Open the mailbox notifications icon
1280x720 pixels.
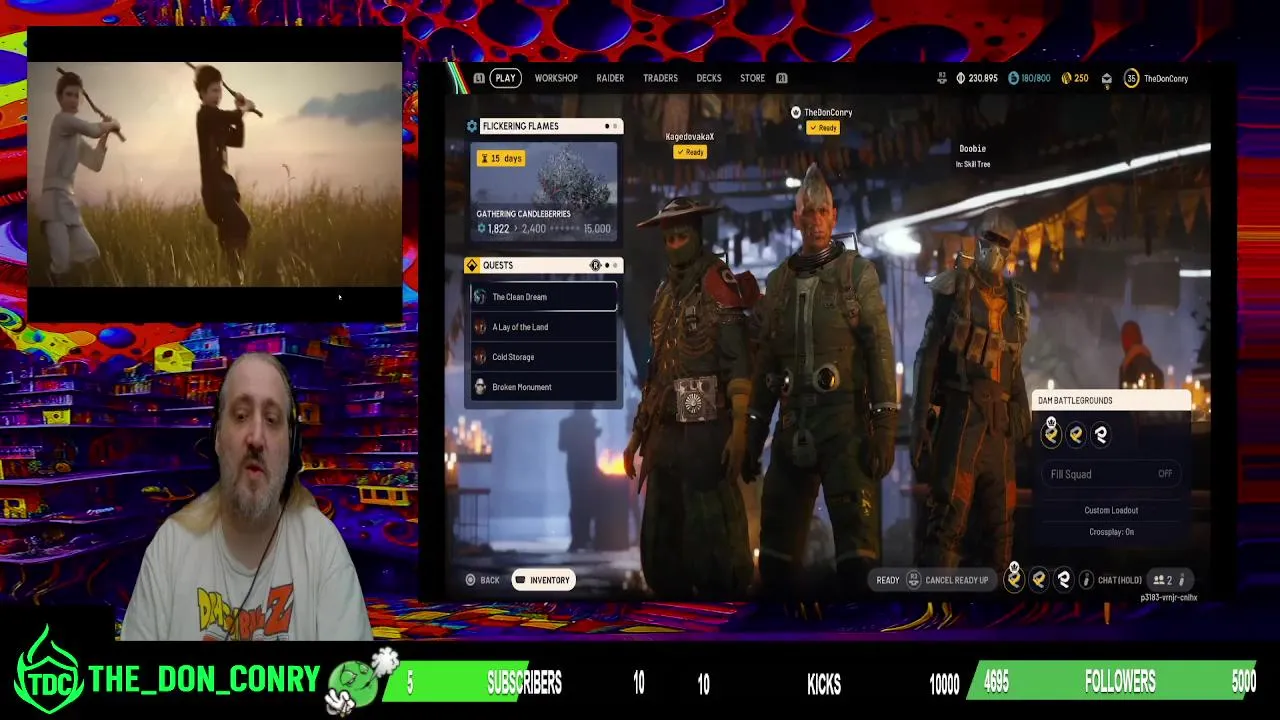(x=1106, y=78)
